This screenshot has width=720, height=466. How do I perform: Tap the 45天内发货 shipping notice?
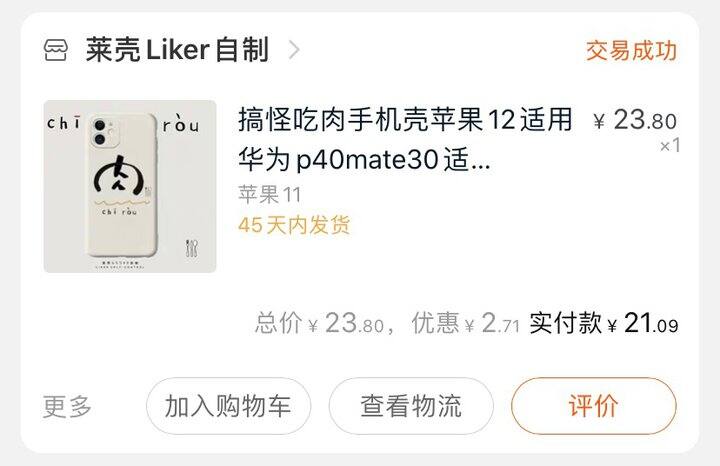(x=294, y=225)
